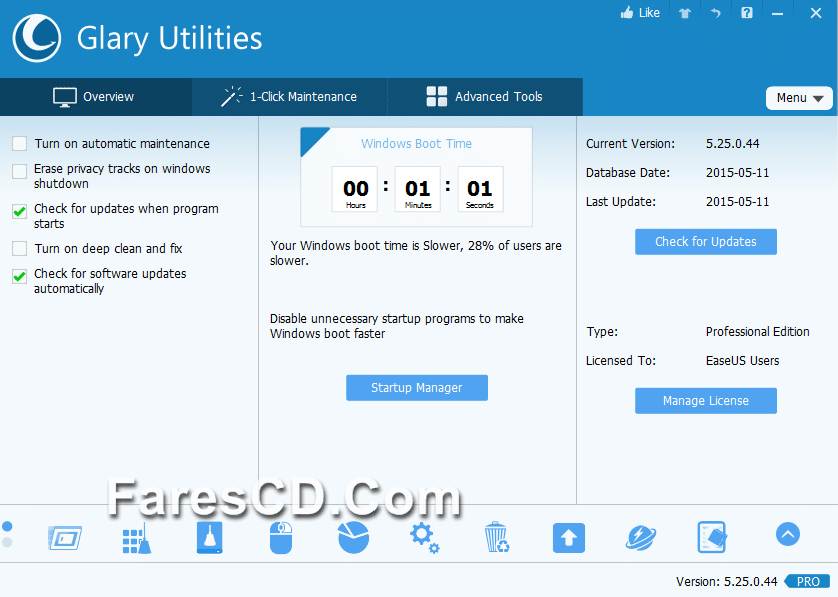Click the thumbs-up Like button
The width and height of the screenshot is (838, 597).
click(640, 13)
